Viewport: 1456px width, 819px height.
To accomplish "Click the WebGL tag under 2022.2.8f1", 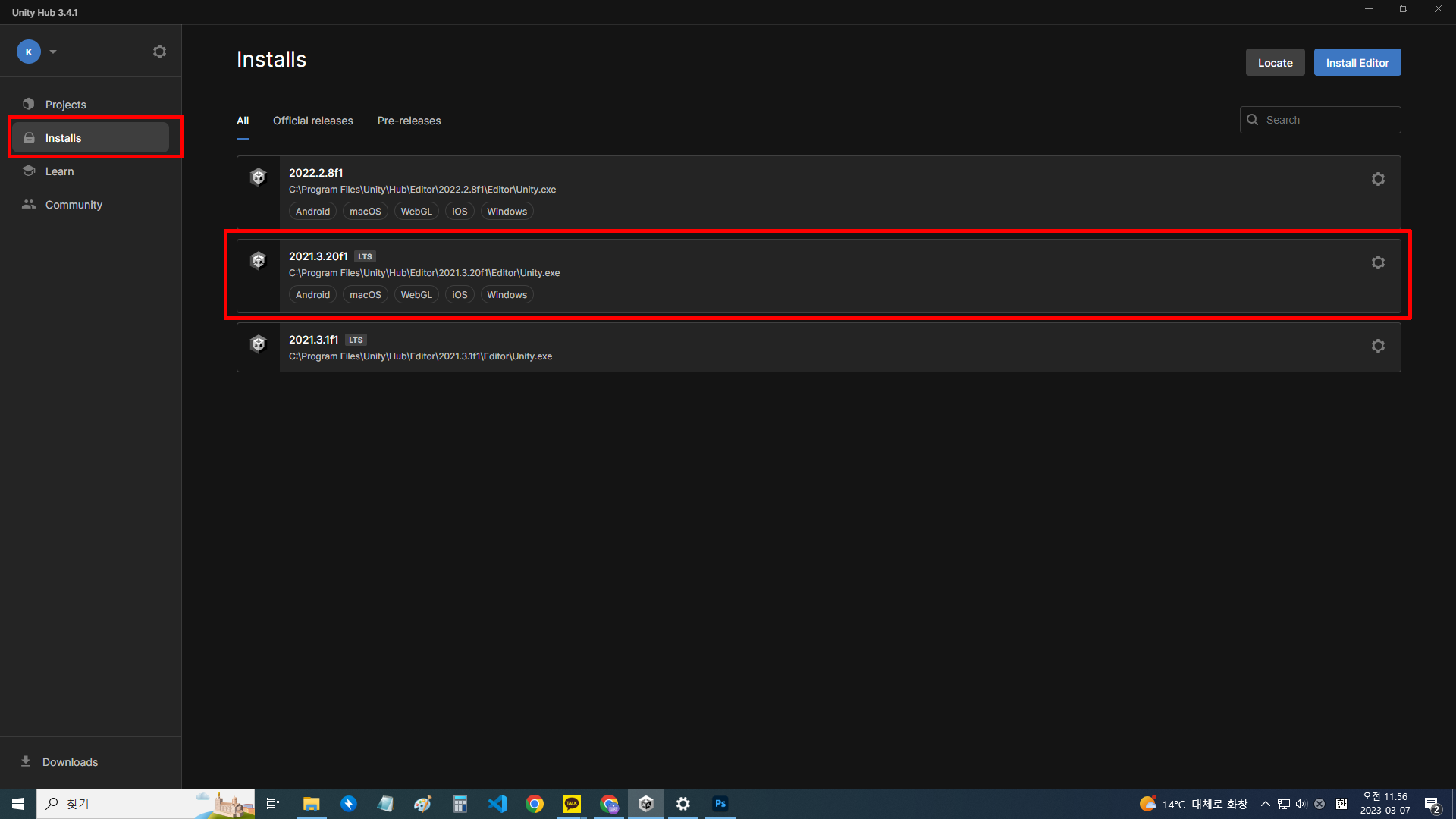I will pos(416,212).
